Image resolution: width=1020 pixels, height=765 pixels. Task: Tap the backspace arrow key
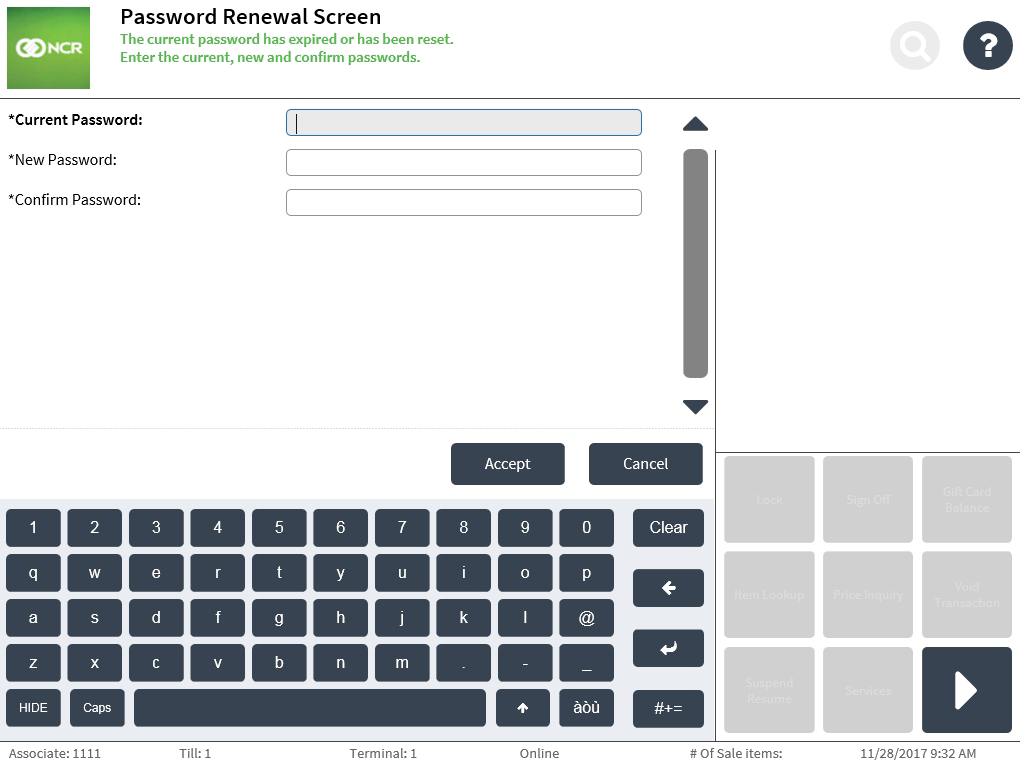pyautogui.click(x=668, y=588)
